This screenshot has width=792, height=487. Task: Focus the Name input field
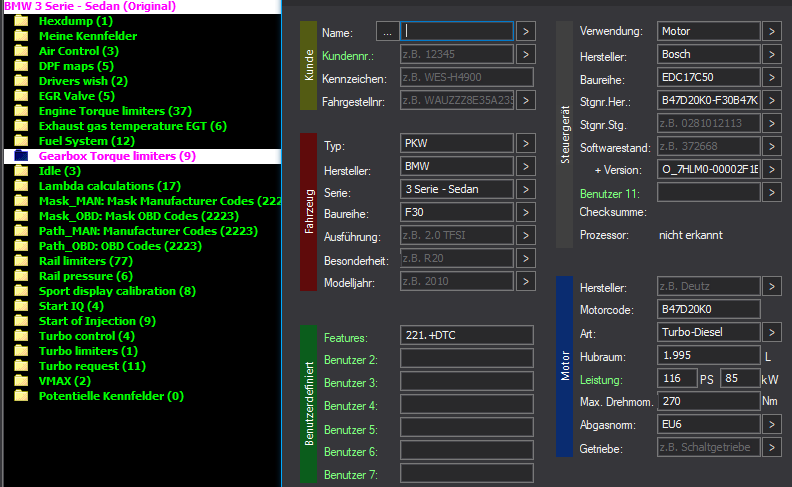coord(457,31)
